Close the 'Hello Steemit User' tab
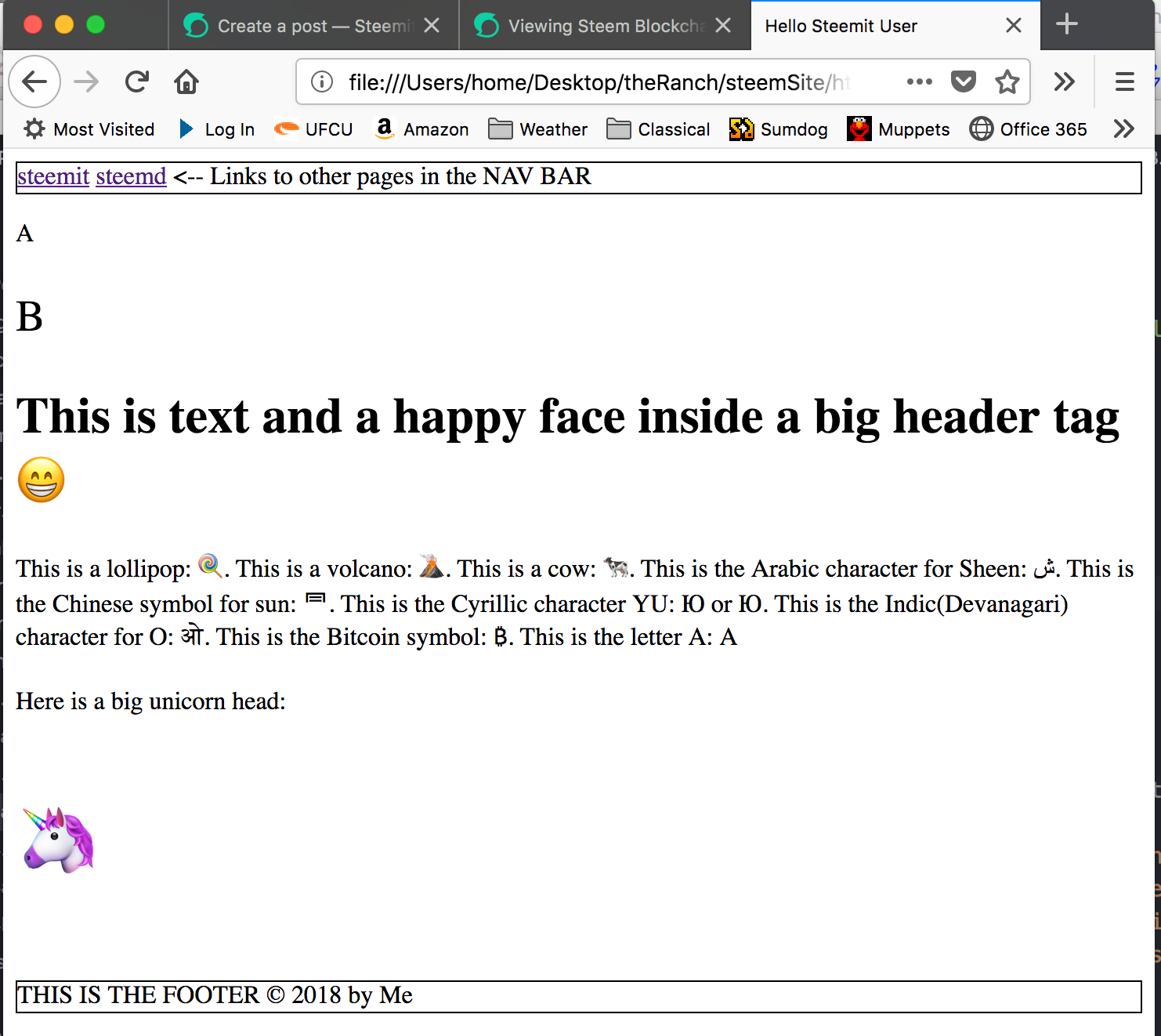This screenshot has width=1161, height=1036. [x=1014, y=26]
